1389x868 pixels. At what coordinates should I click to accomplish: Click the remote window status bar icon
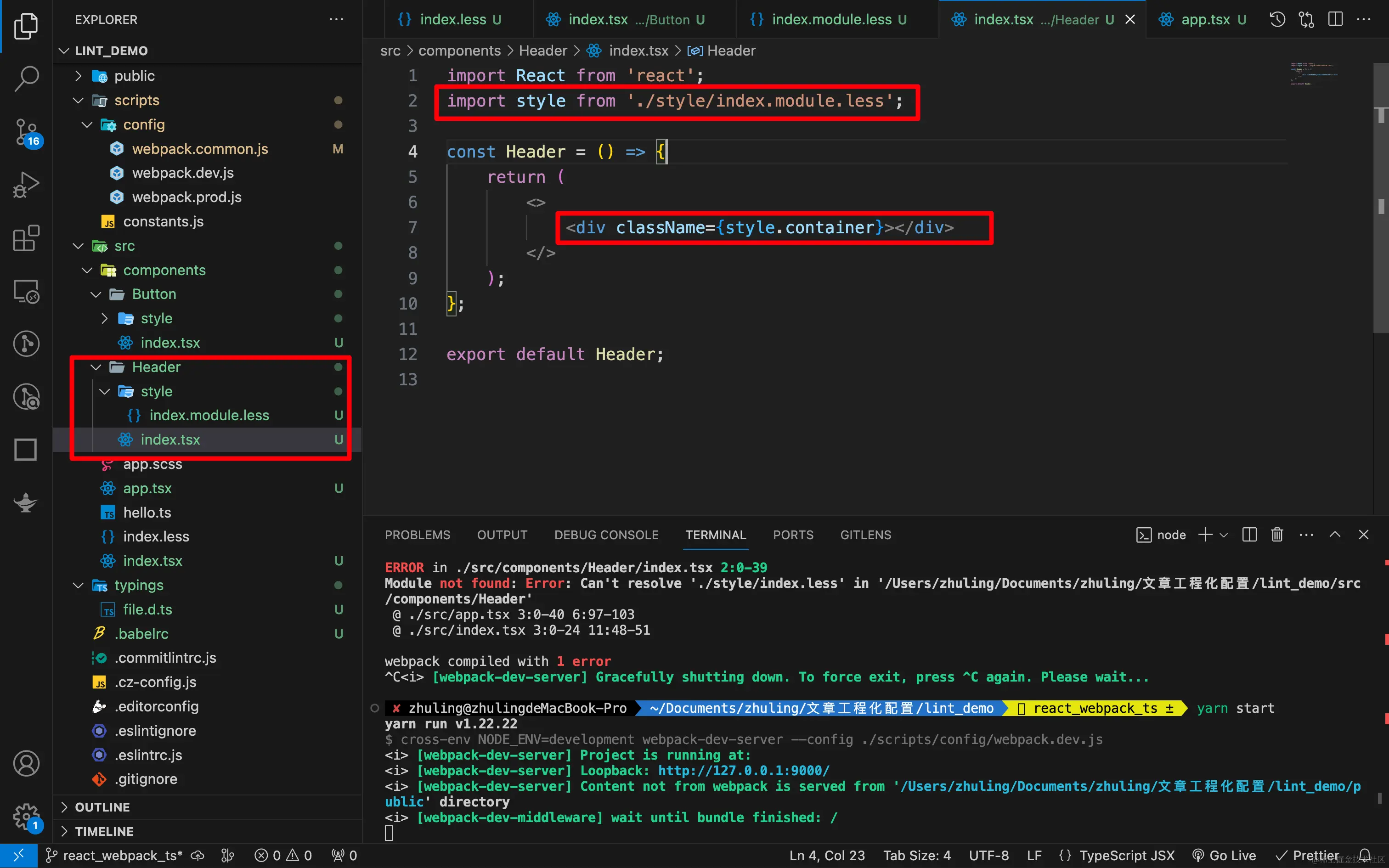[x=19, y=855]
